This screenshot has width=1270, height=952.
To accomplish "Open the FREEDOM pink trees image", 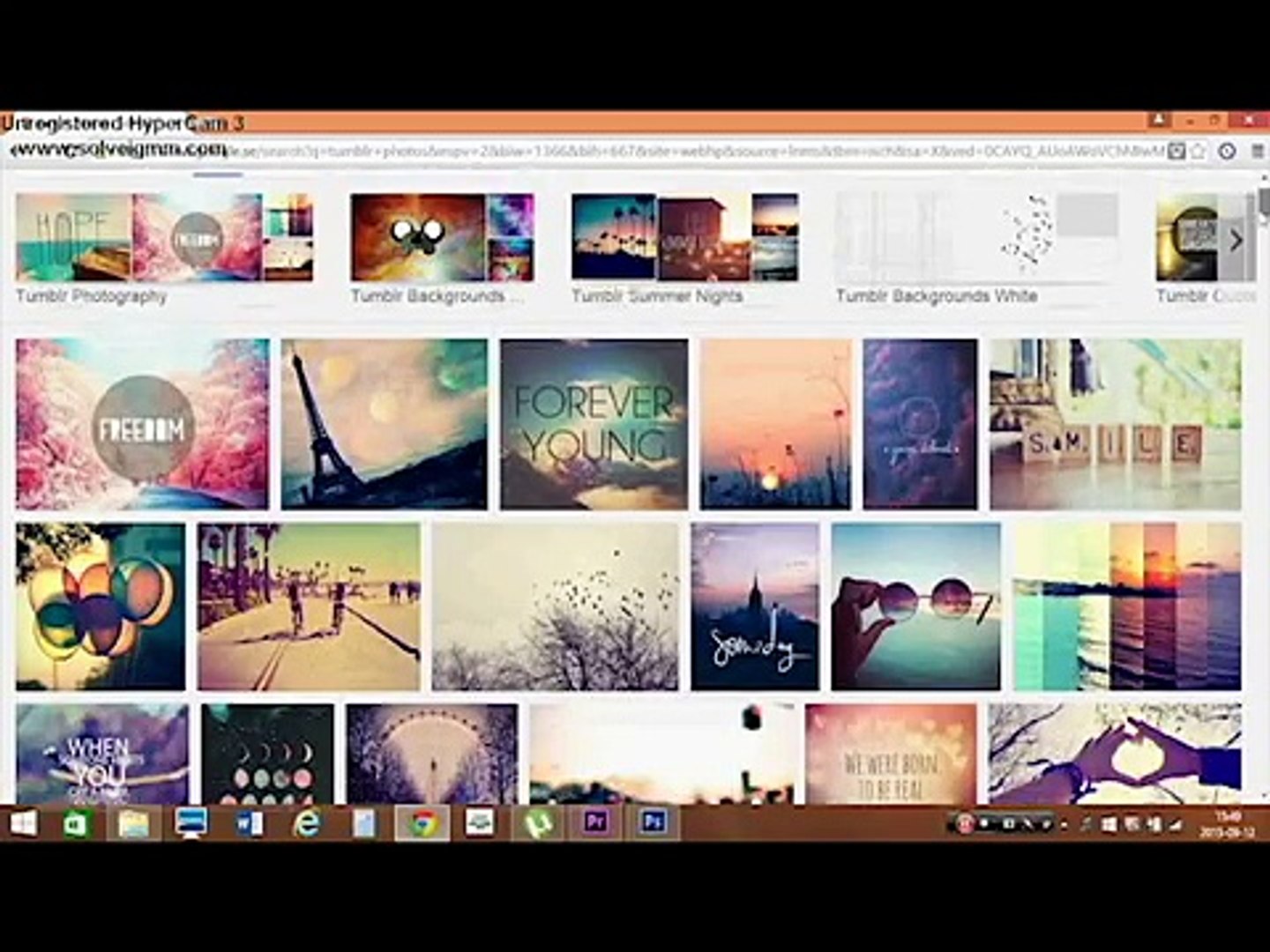I will tap(142, 424).
